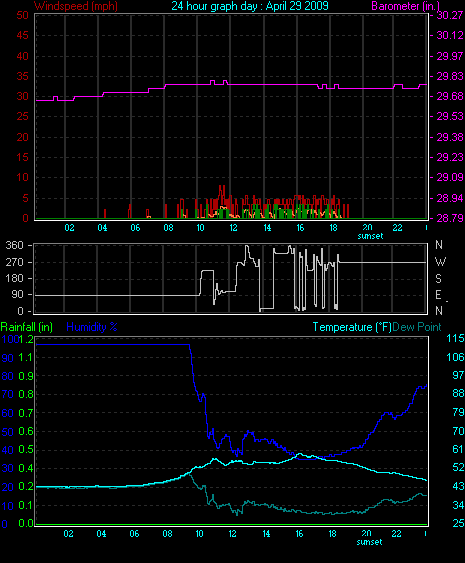Click the sunset marker under the bottom graph
The height and width of the screenshot is (563, 465).
click(x=369, y=542)
